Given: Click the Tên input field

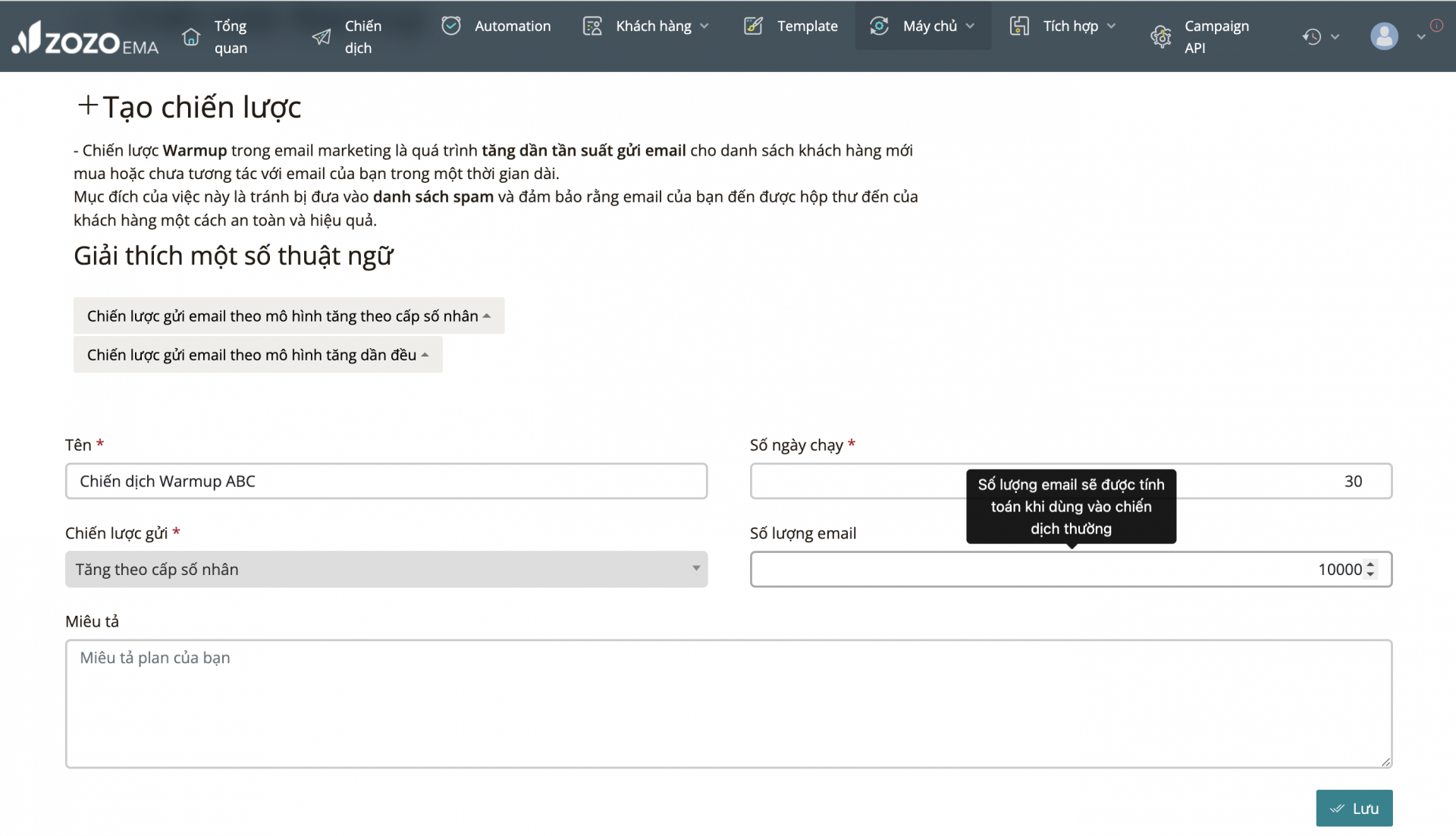Looking at the screenshot, I should [386, 481].
